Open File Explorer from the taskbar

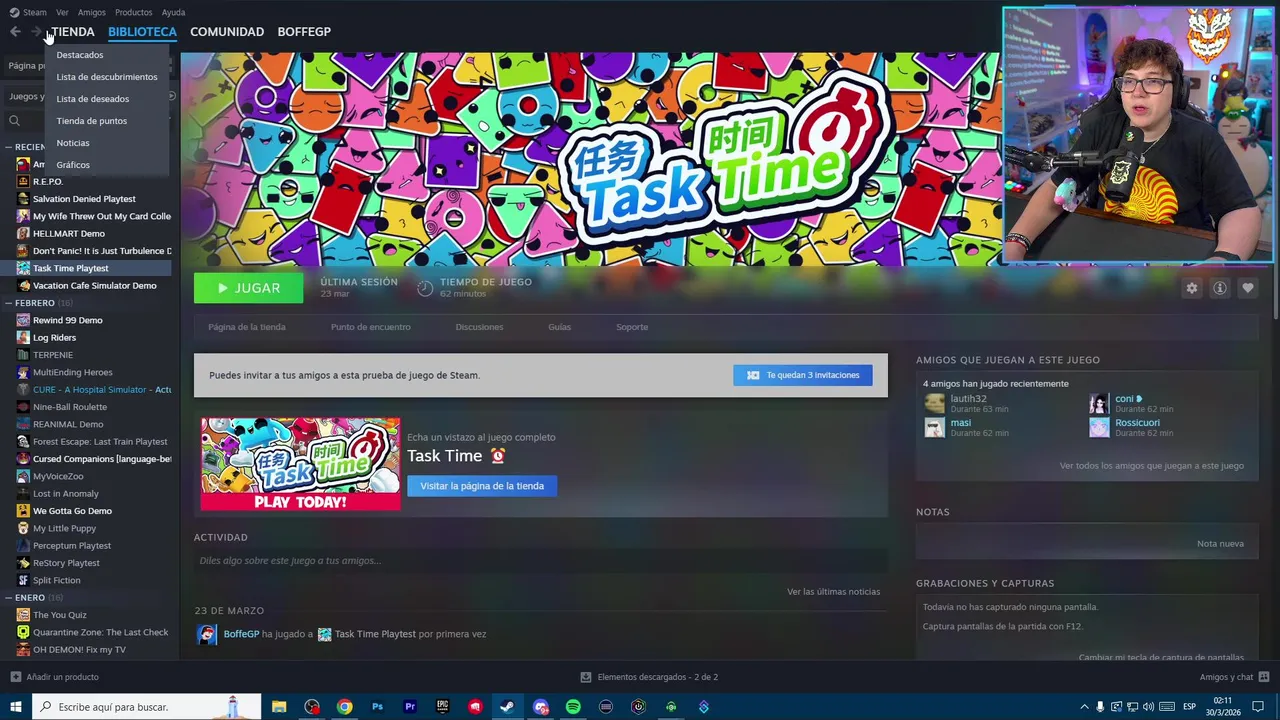[279, 707]
